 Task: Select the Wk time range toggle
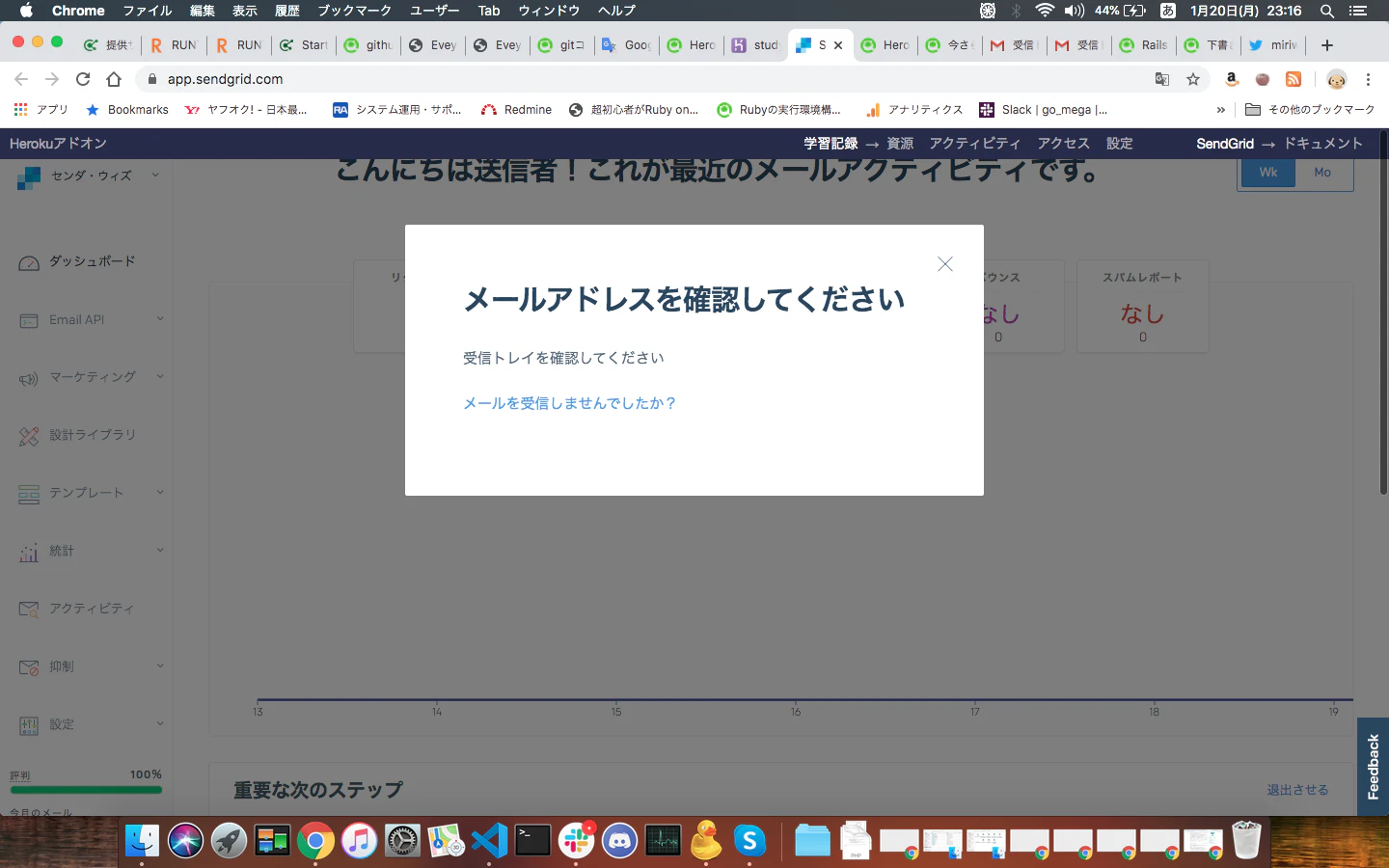(1267, 173)
